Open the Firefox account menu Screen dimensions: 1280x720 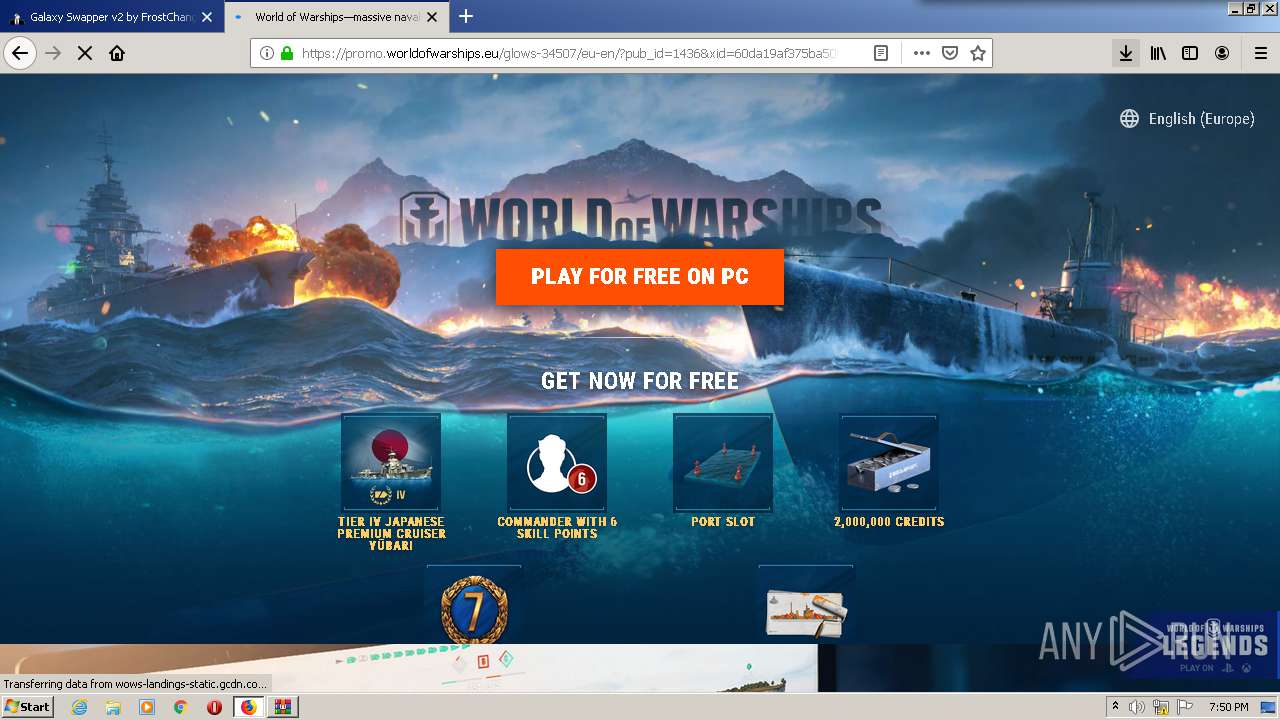point(1222,53)
